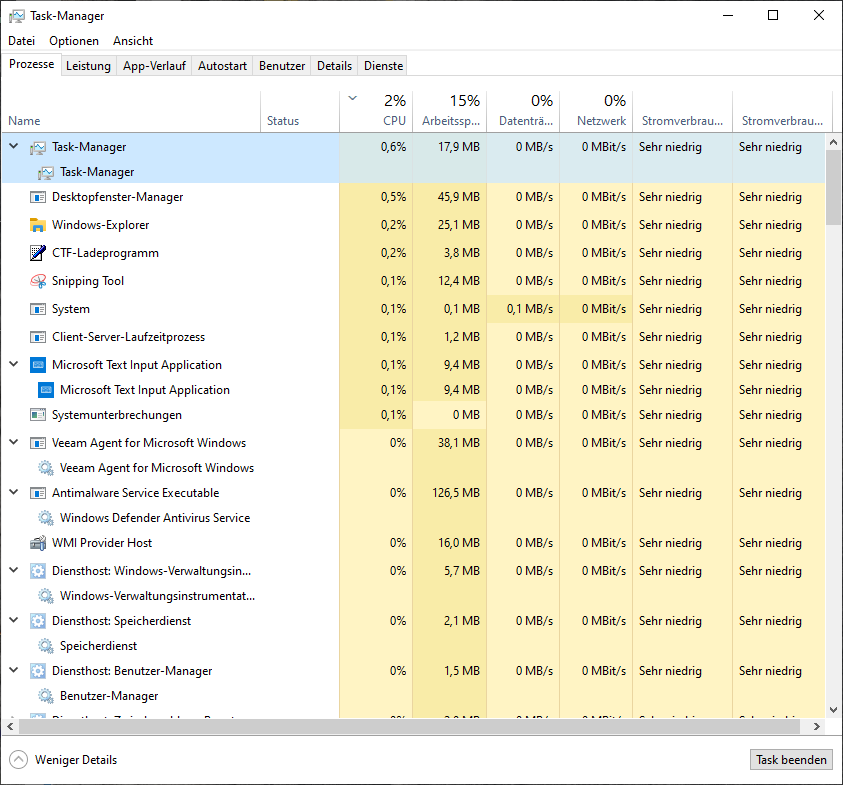Collapse the Microsoft Text Input Application group
Image resolution: width=843 pixels, height=785 pixels.
point(13,364)
